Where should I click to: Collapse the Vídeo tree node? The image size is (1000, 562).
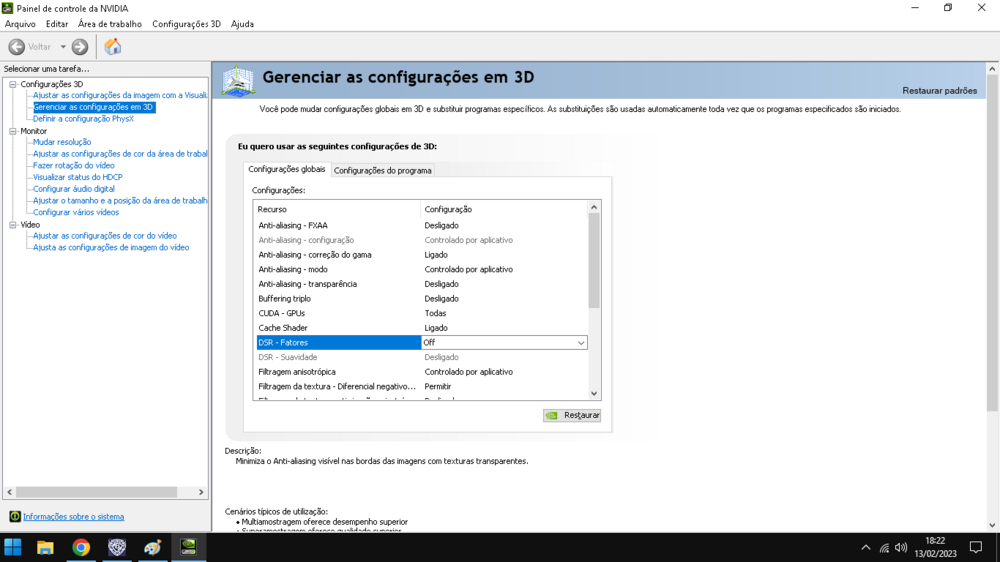[13, 225]
